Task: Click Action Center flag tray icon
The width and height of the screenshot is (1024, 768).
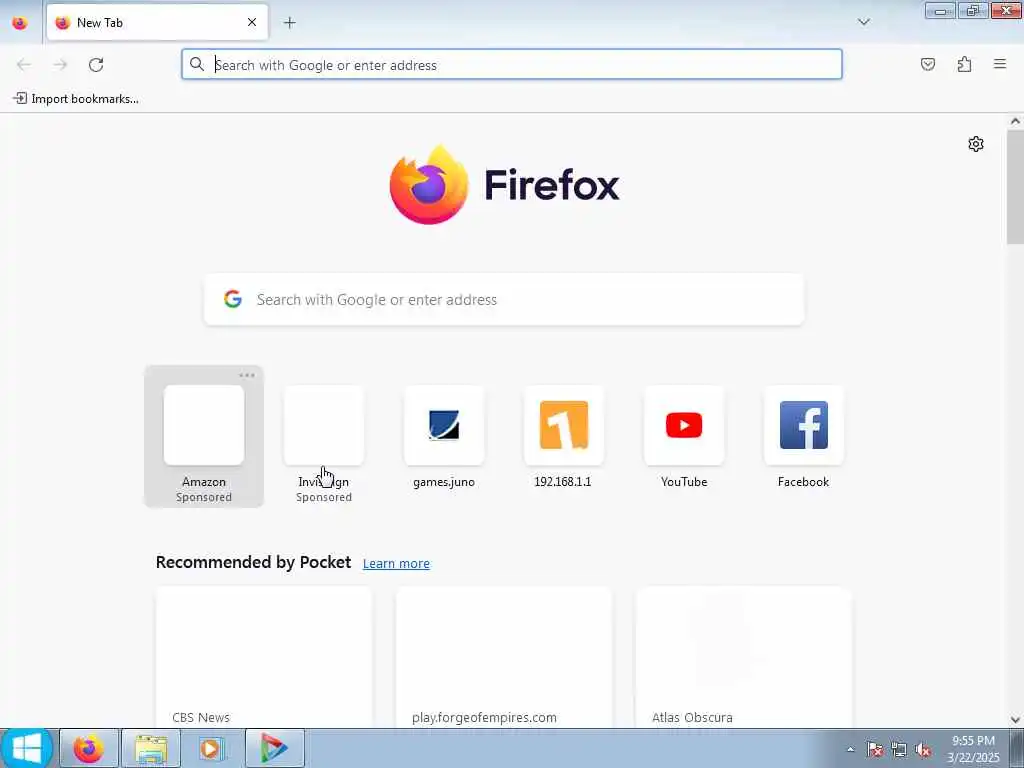Action: tap(874, 749)
